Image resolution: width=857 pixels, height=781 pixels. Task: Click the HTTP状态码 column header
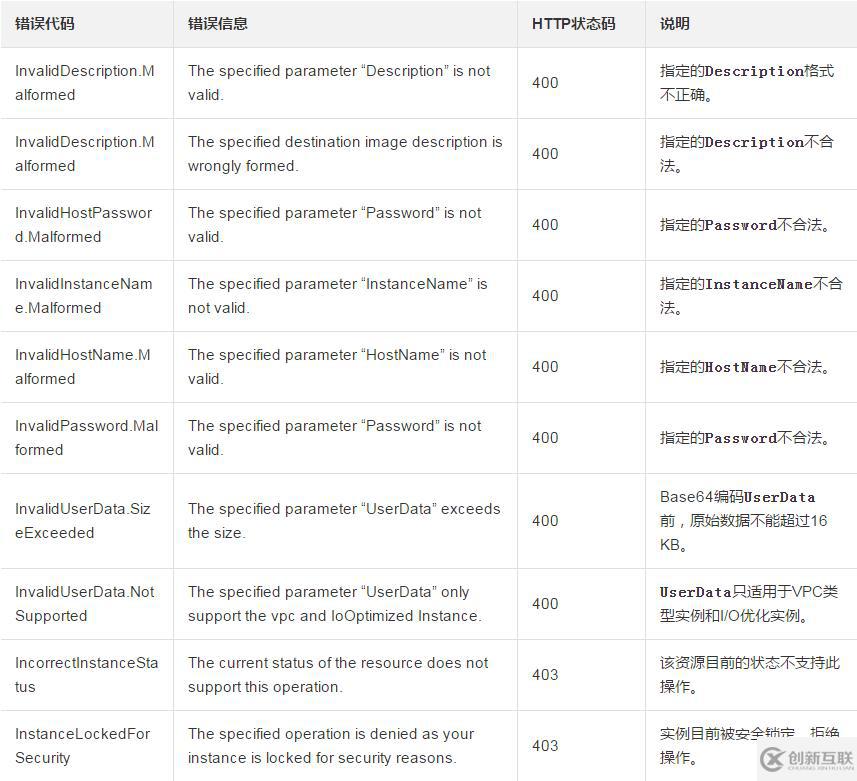click(x=573, y=23)
